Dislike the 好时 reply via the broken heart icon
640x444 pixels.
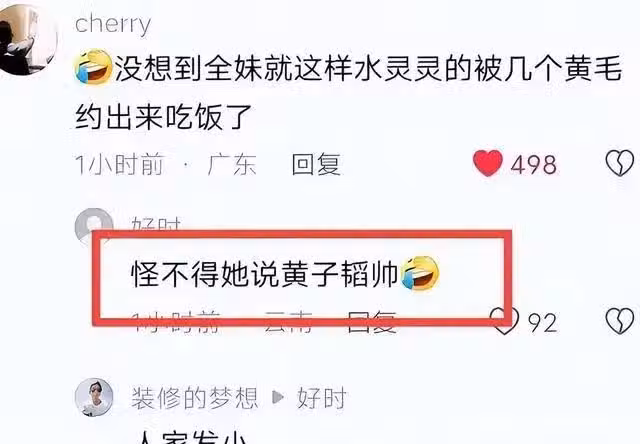pyautogui.click(x=620, y=321)
